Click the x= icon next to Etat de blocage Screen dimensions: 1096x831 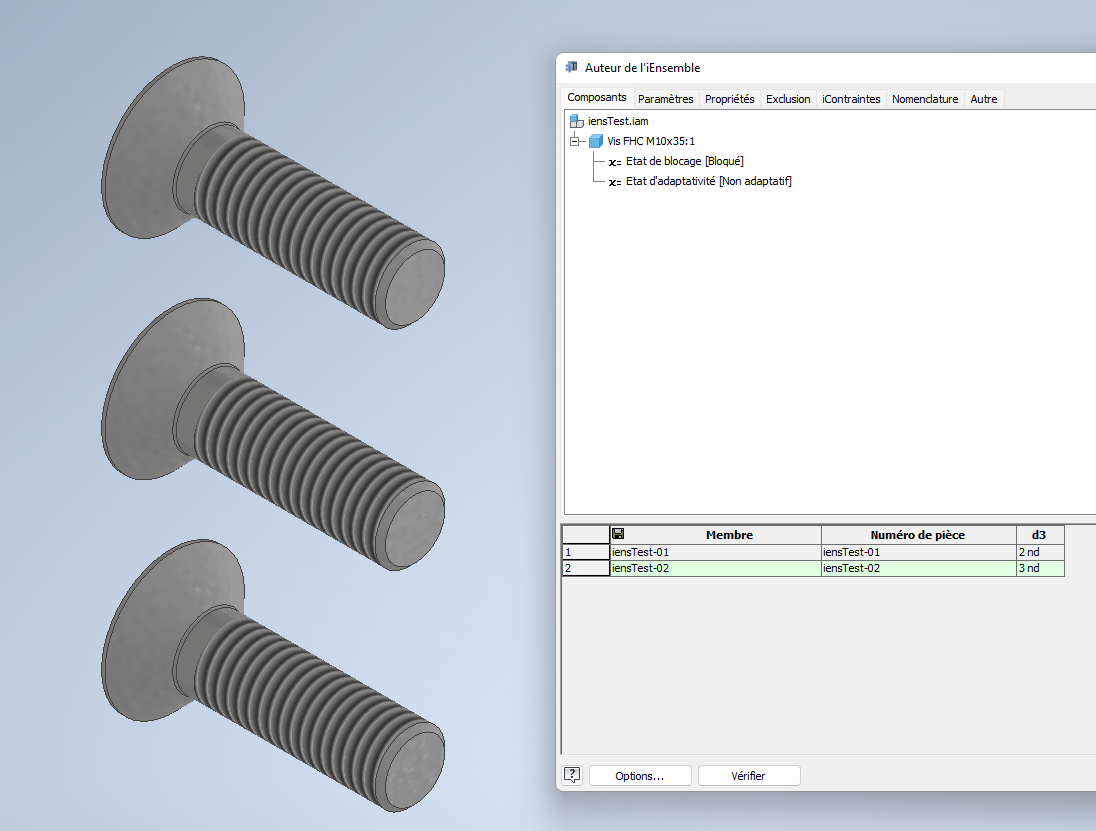613,161
